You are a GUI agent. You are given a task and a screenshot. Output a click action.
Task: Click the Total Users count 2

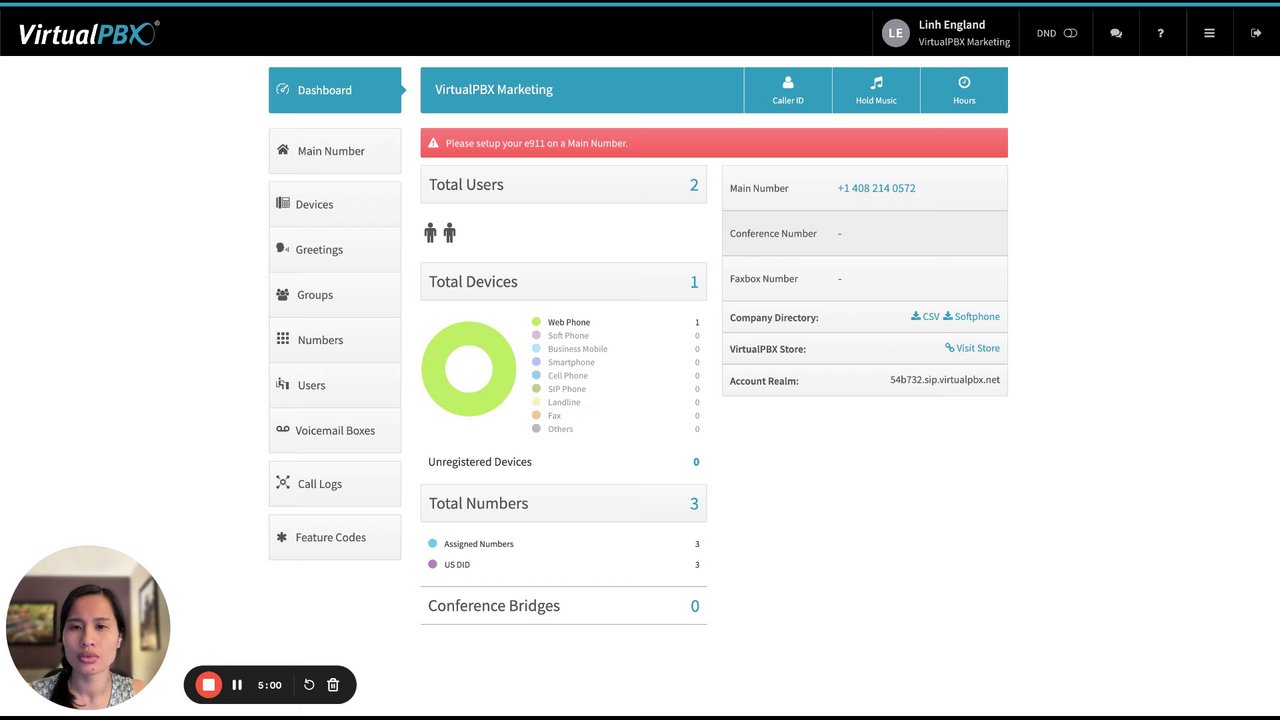(694, 185)
